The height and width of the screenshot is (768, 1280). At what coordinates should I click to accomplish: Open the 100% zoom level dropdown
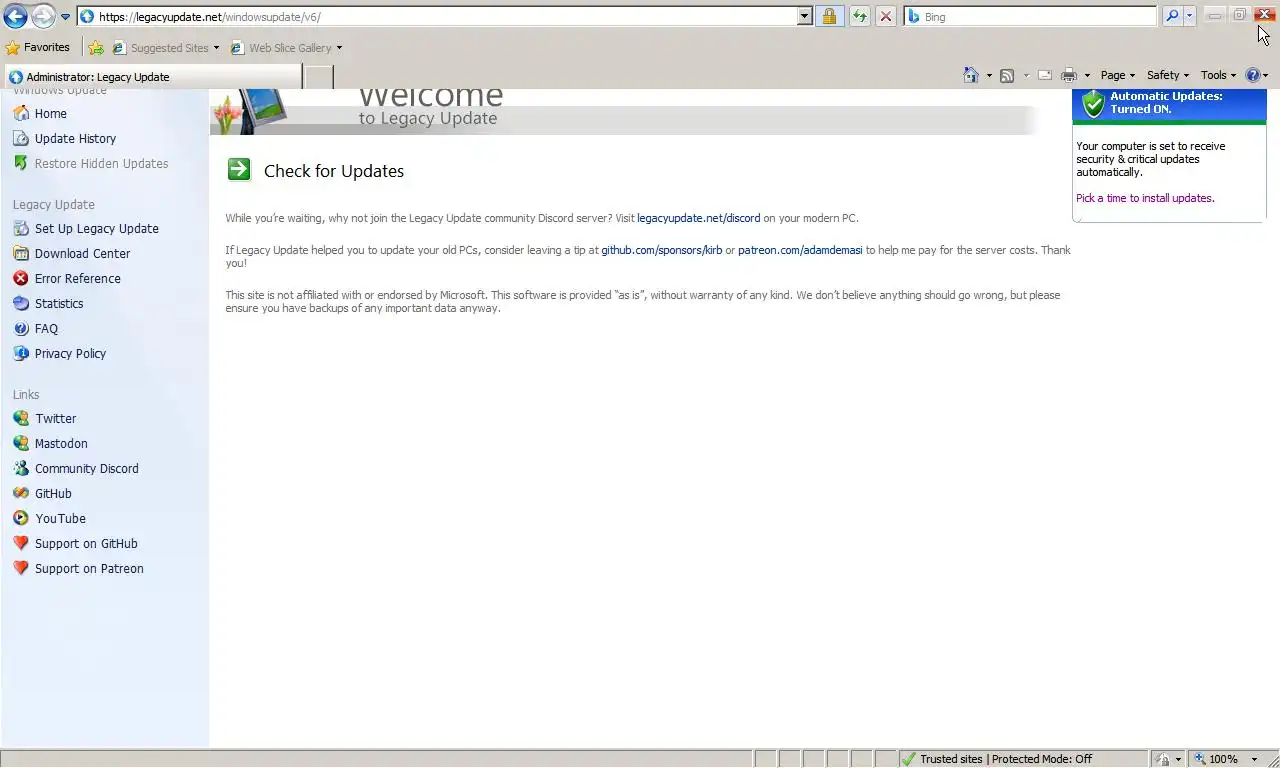click(1254, 759)
